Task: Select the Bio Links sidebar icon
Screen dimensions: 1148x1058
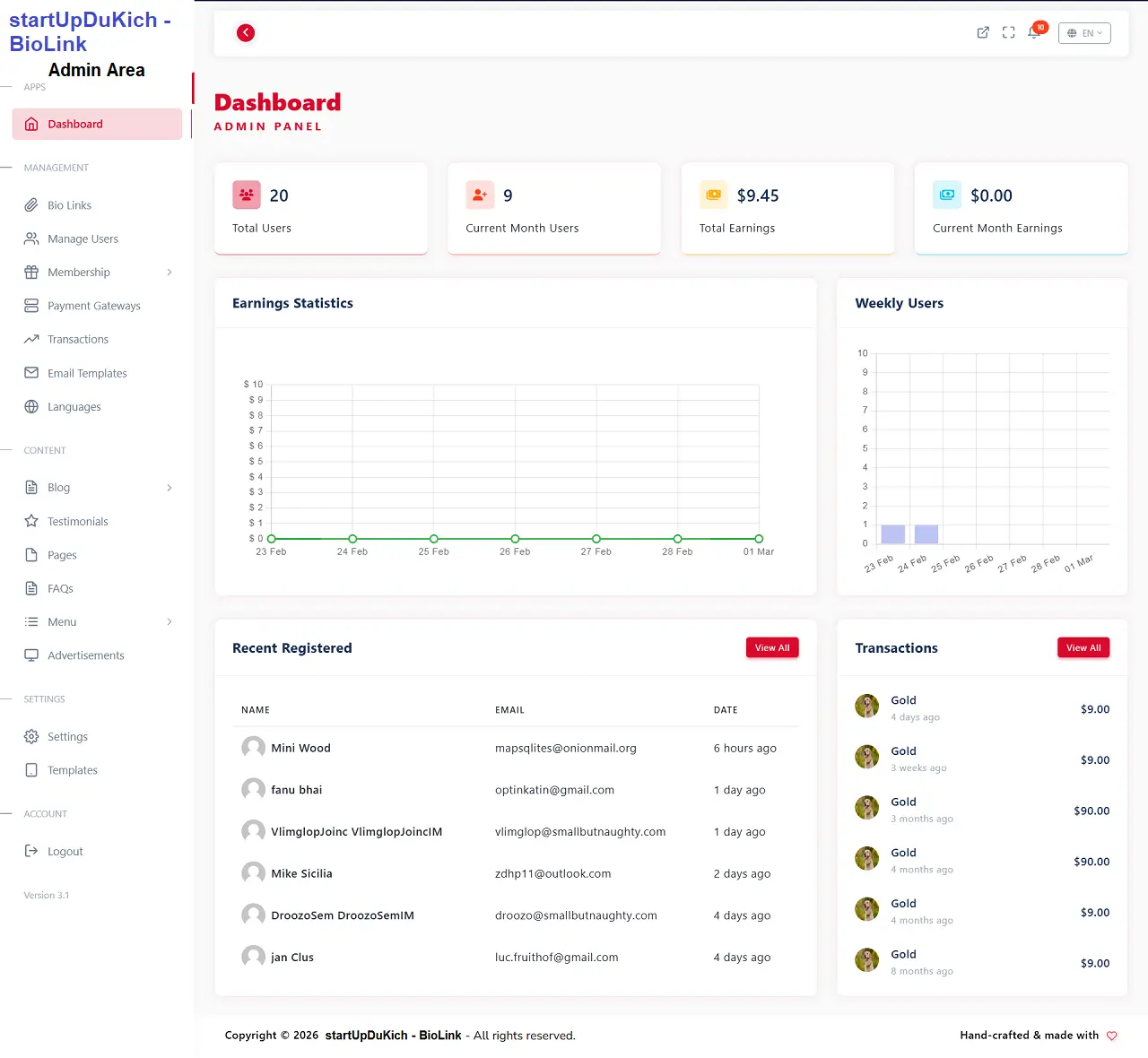Action: (31, 204)
